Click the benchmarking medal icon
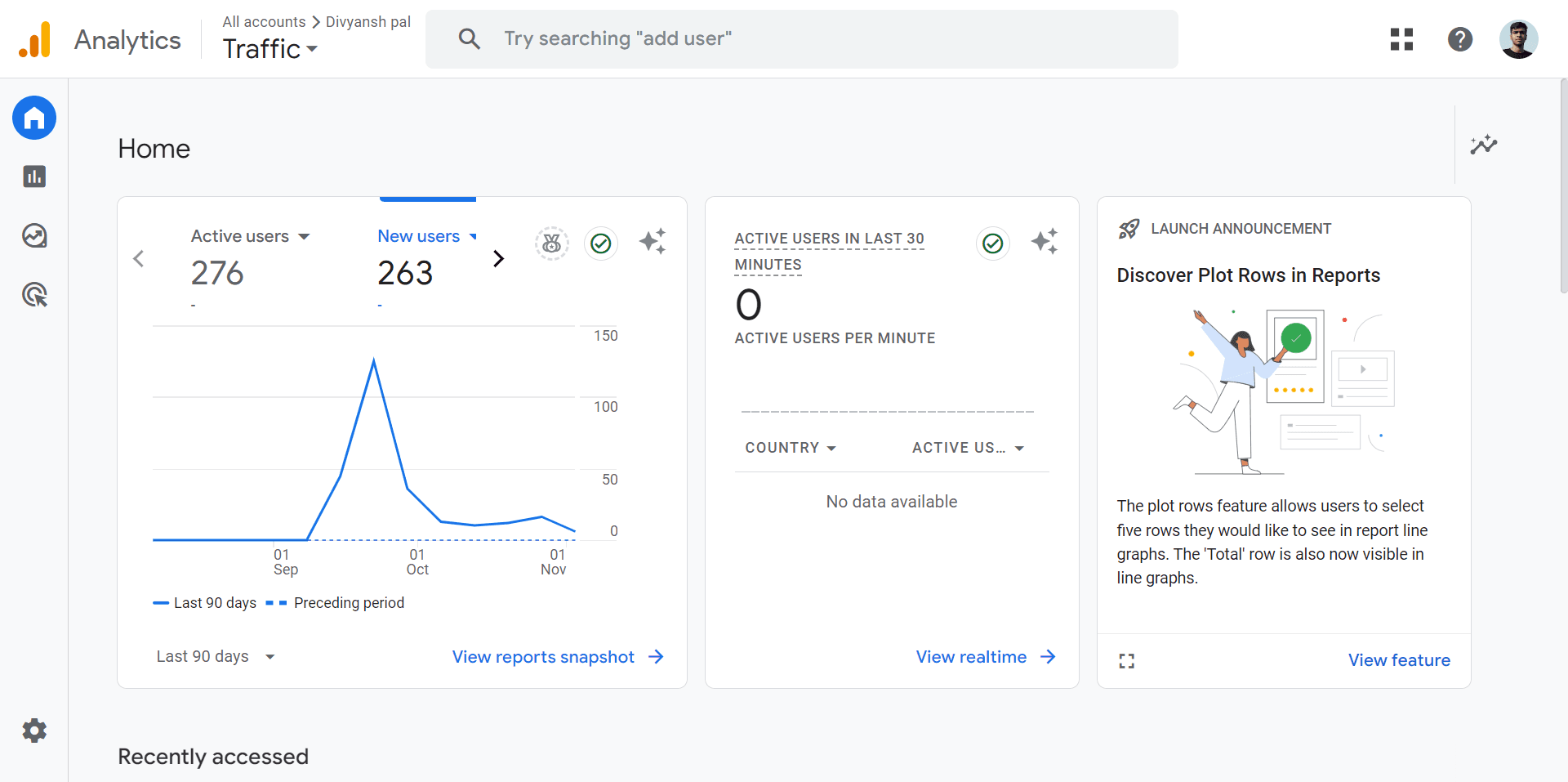Image resolution: width=1568 pixels, height=782 pixels. coord(551,243)
